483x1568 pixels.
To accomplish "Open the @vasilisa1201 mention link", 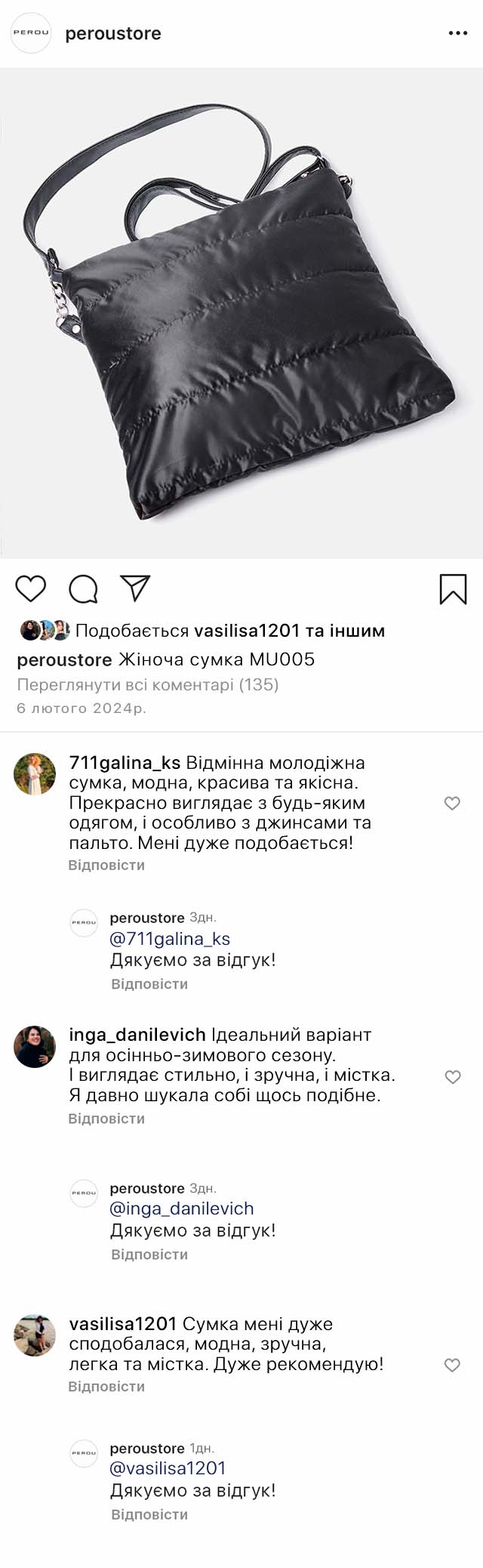I will pyautogui.click(x=168, y=1468).
